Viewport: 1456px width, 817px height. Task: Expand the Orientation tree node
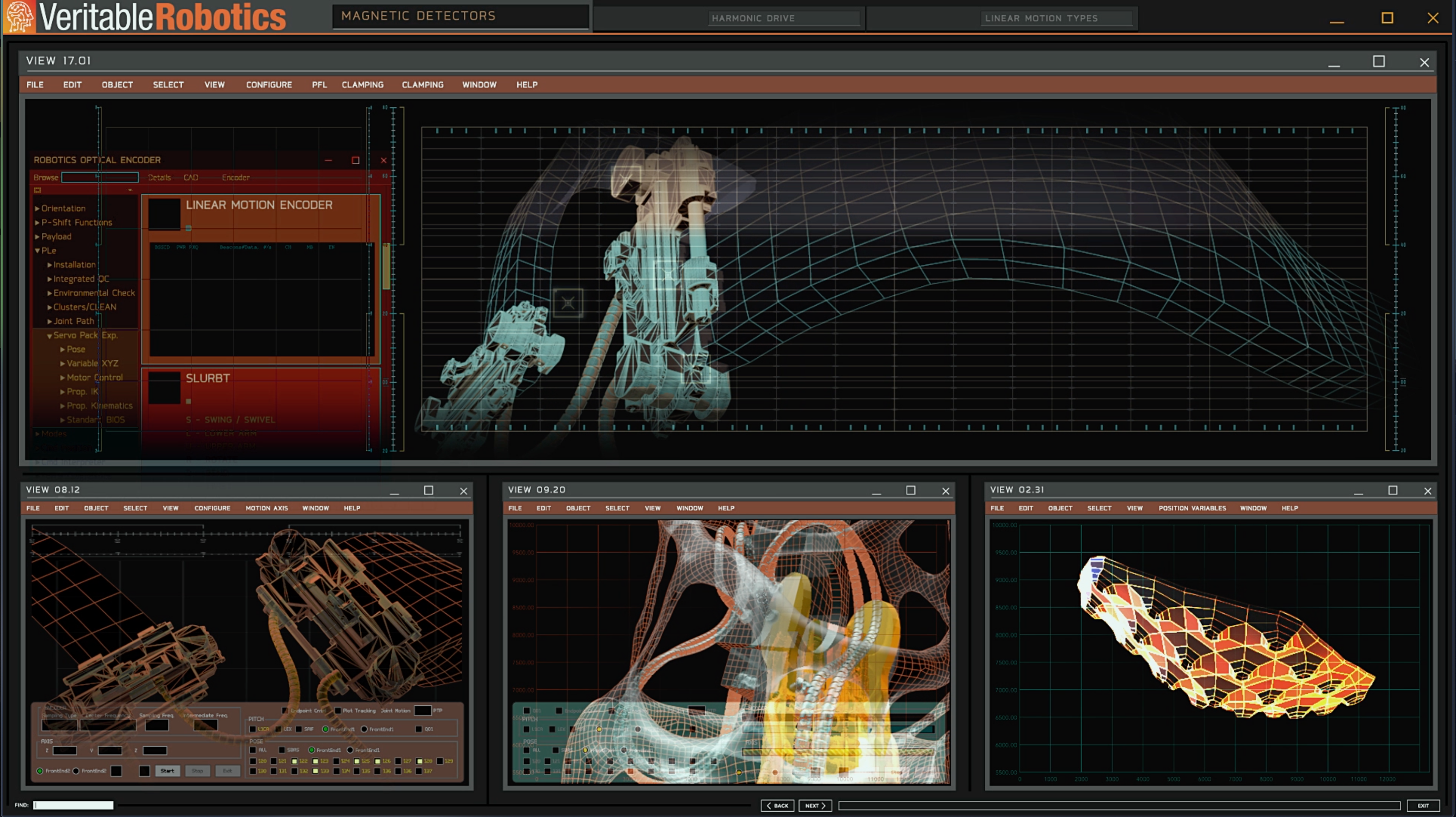37,209
